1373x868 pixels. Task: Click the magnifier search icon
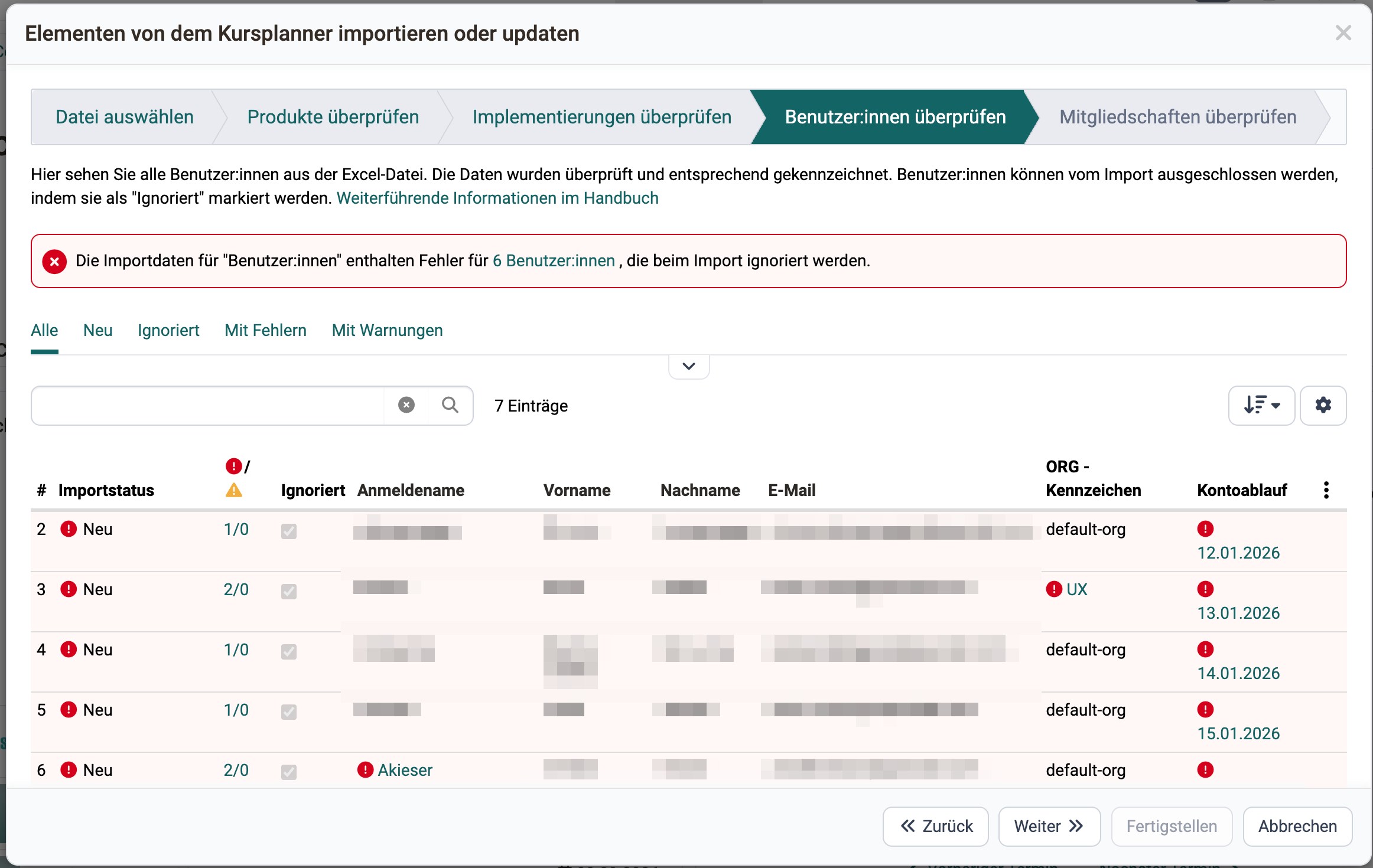(450, 405)
